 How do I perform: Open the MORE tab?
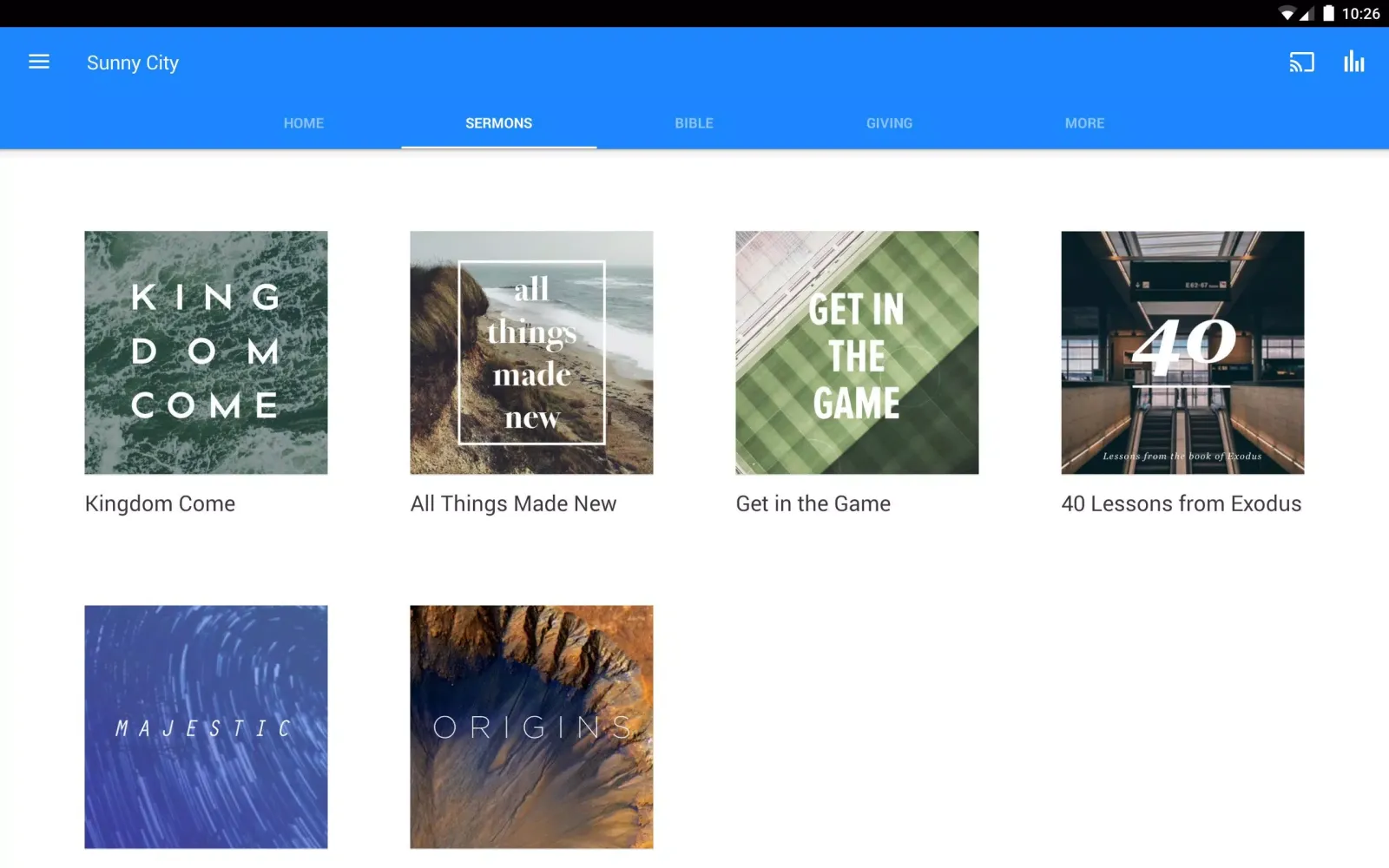point(1084,123)
